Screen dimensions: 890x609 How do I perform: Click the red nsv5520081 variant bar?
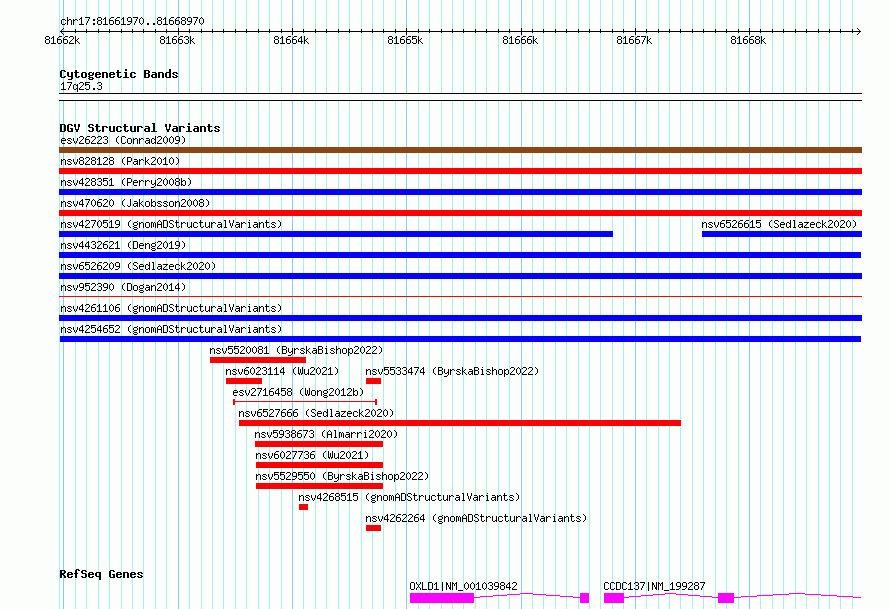pyautogui.click(x=258, y=360)
